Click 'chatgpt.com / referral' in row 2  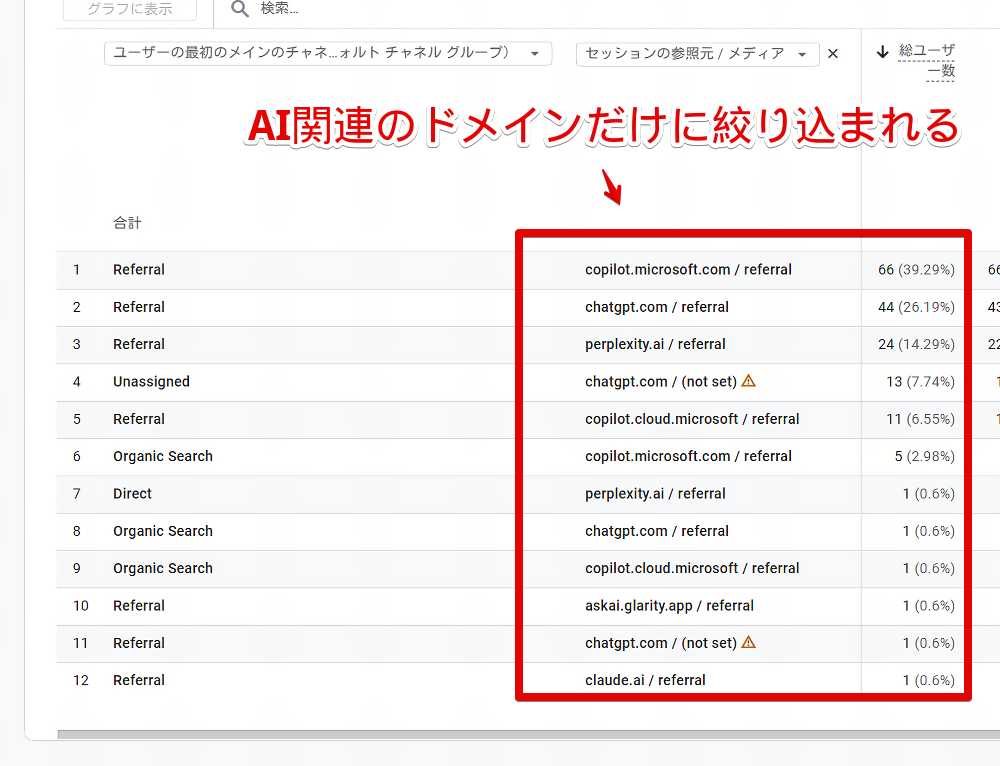(x=656, y=307)
